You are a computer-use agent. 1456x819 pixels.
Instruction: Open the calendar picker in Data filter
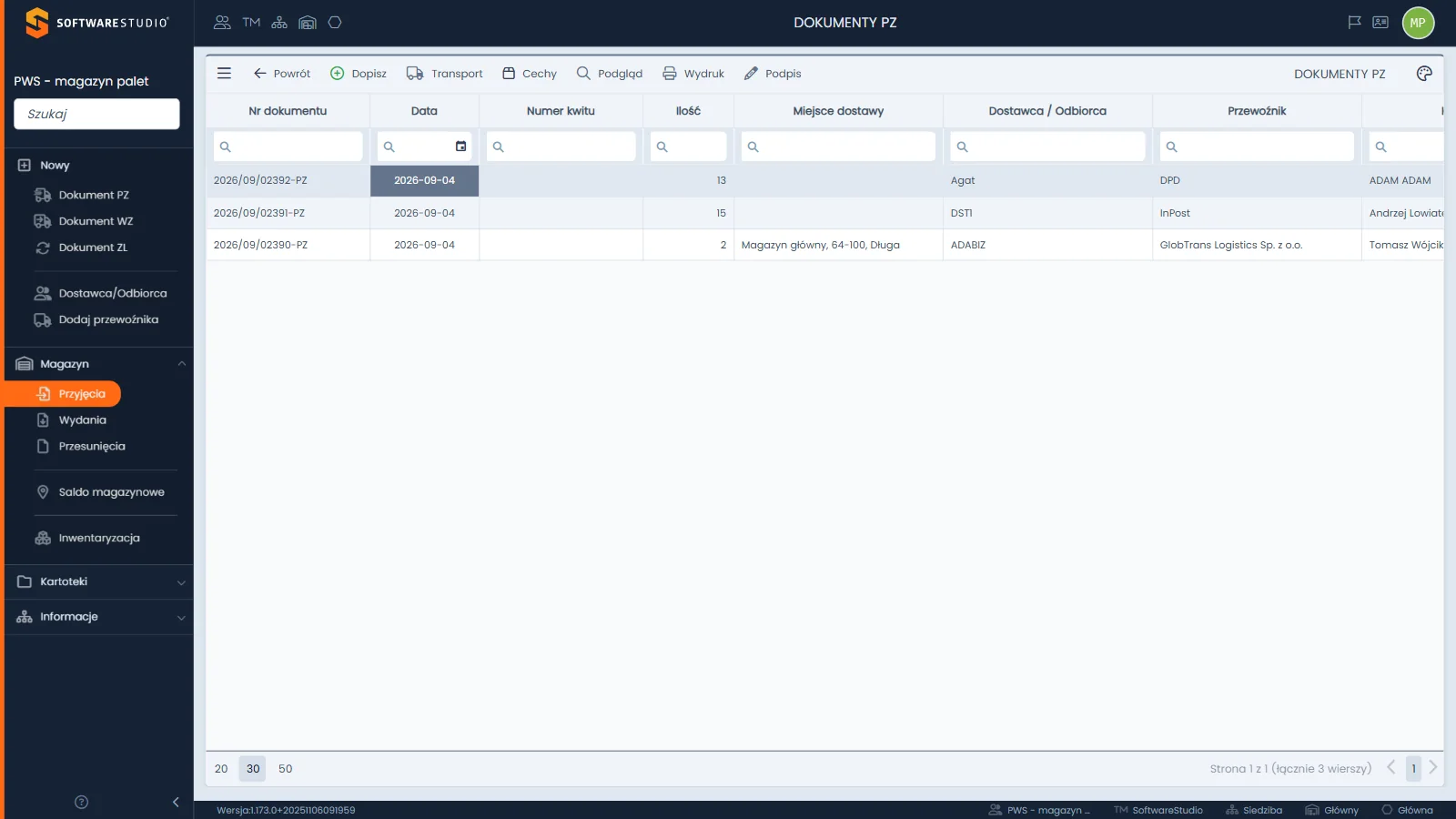(x=460, y=147)
